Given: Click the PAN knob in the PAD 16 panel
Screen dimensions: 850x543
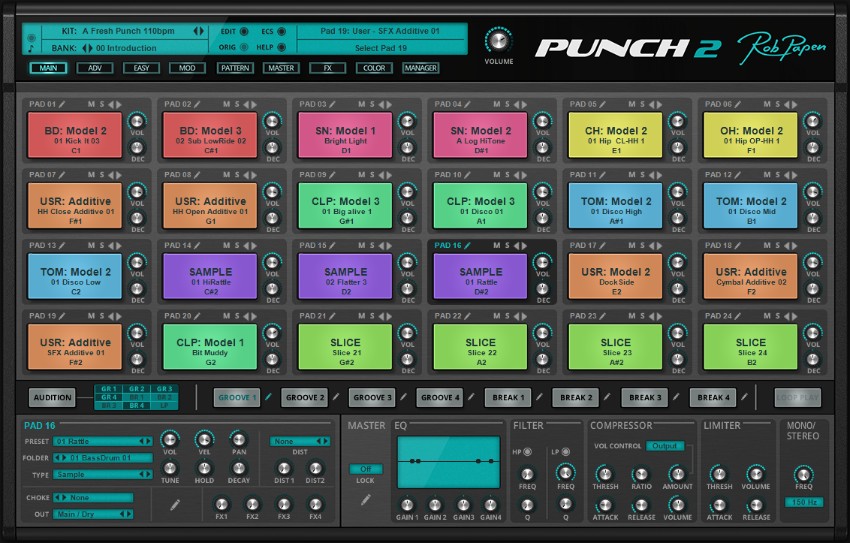Looking at the screenshot, I should click(239, 439).
